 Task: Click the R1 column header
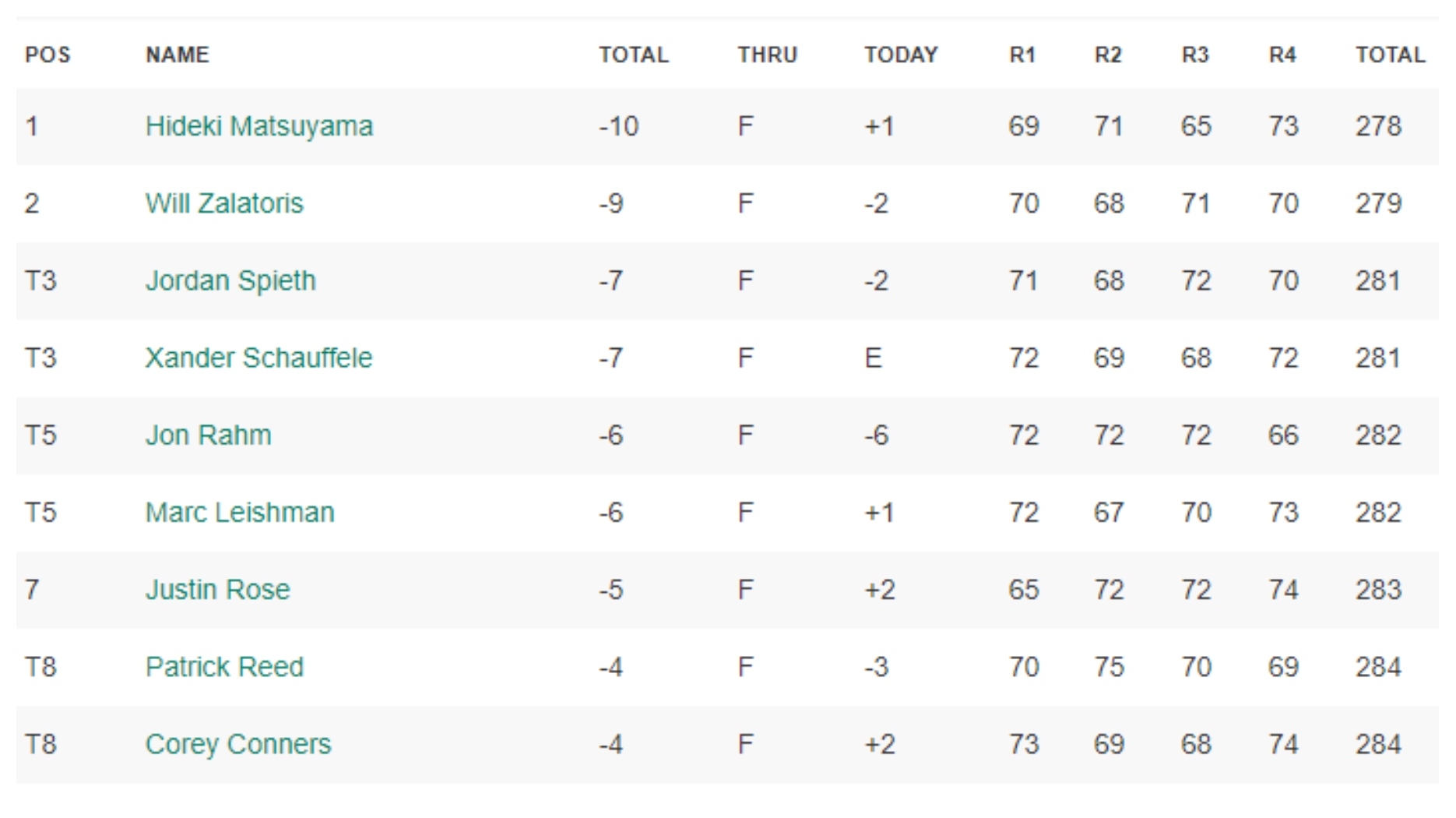tap(1022, 55)
